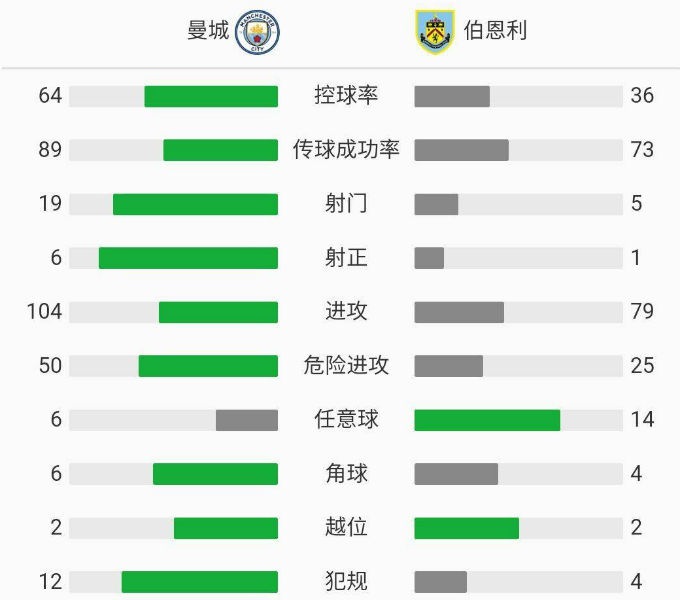Click Burnley's green 任意球 bar

click(487, 420)
